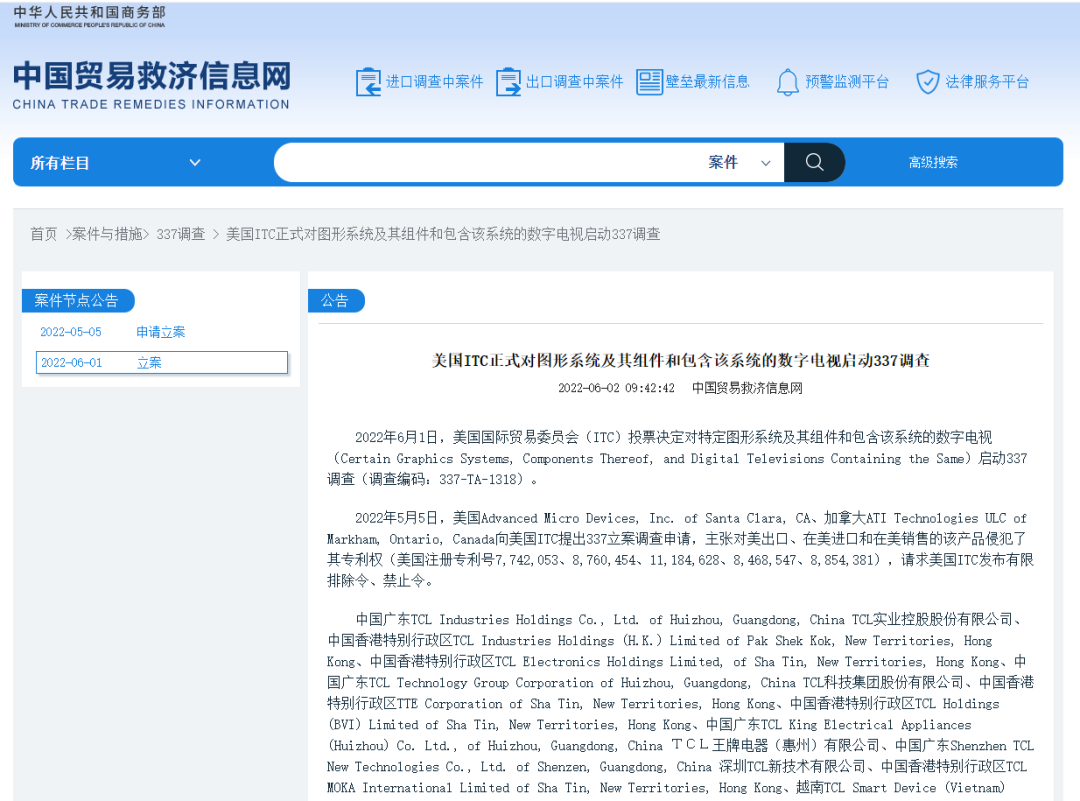Click the paragraph starting 中国广东TCL Industries
Viewport: 1080px width, 801px height.
pyautogui.click(x=681, y=703)
